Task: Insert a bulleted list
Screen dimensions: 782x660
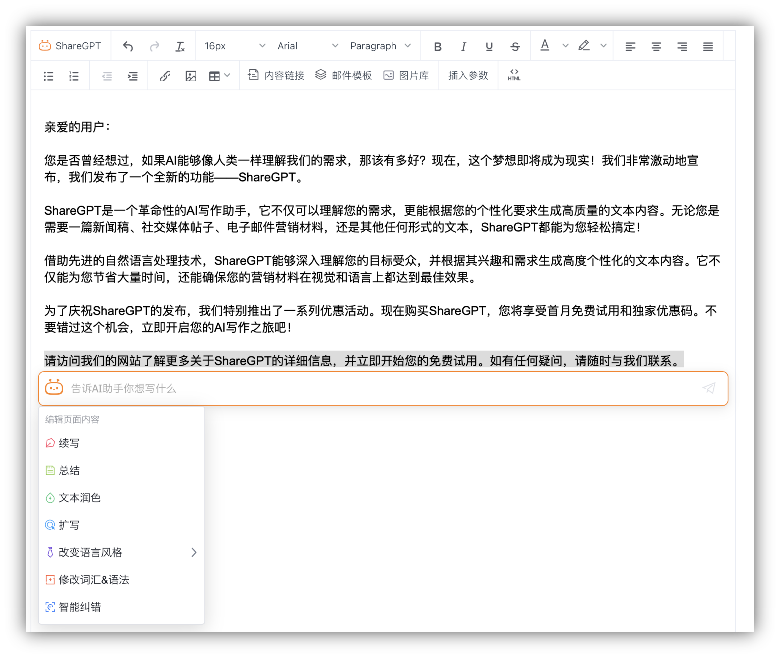Action: [48, 76]
